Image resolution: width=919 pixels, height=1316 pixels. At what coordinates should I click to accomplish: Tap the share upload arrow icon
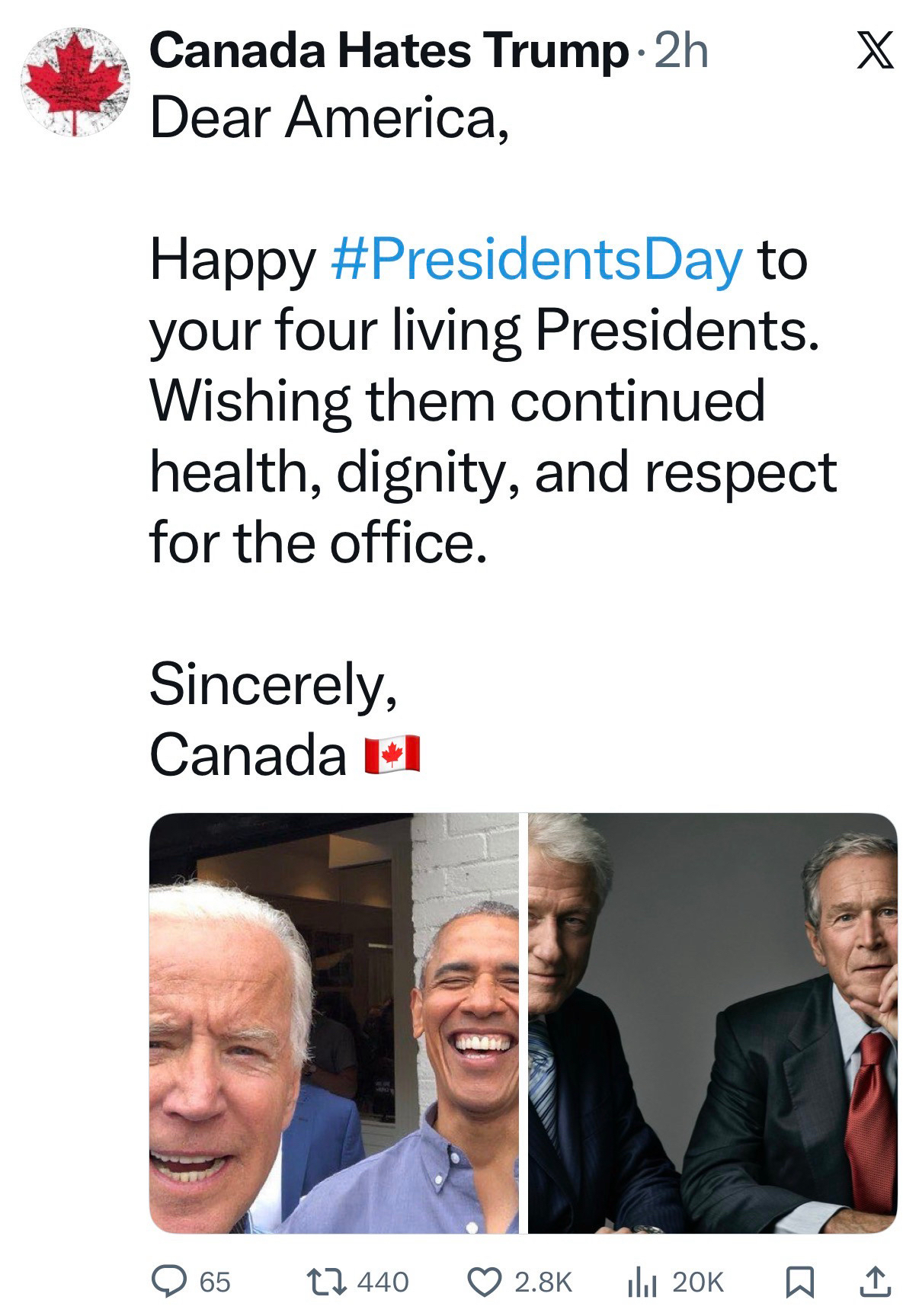tap(876, 1281)
